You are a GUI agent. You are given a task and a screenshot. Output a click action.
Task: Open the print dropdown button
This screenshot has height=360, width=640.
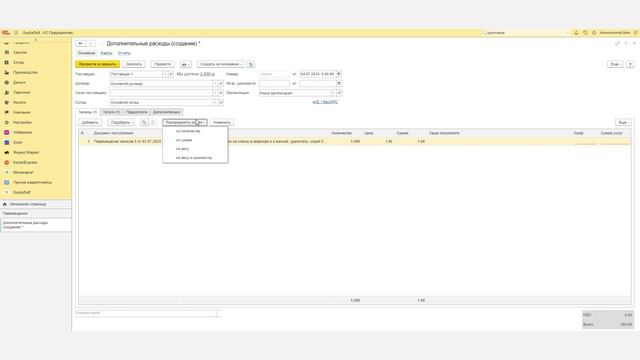[185, 64]
